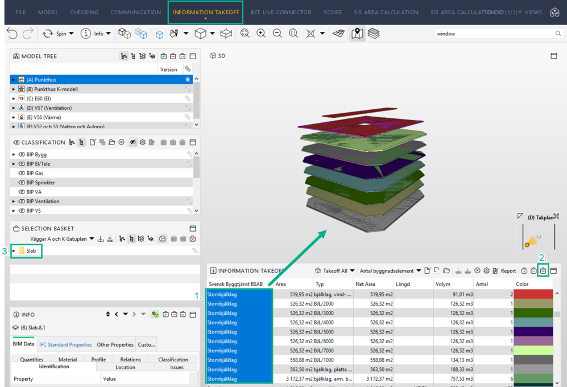Open Information Takeoff settings gear icon
Image resolution: width=567 pixels, height=387 pixels.
[486, 271]
